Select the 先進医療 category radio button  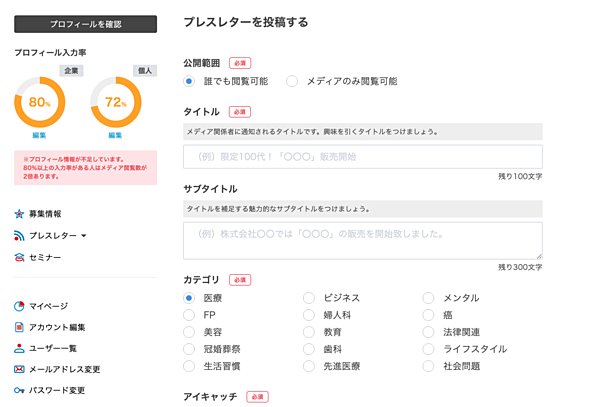coord(309,366)
